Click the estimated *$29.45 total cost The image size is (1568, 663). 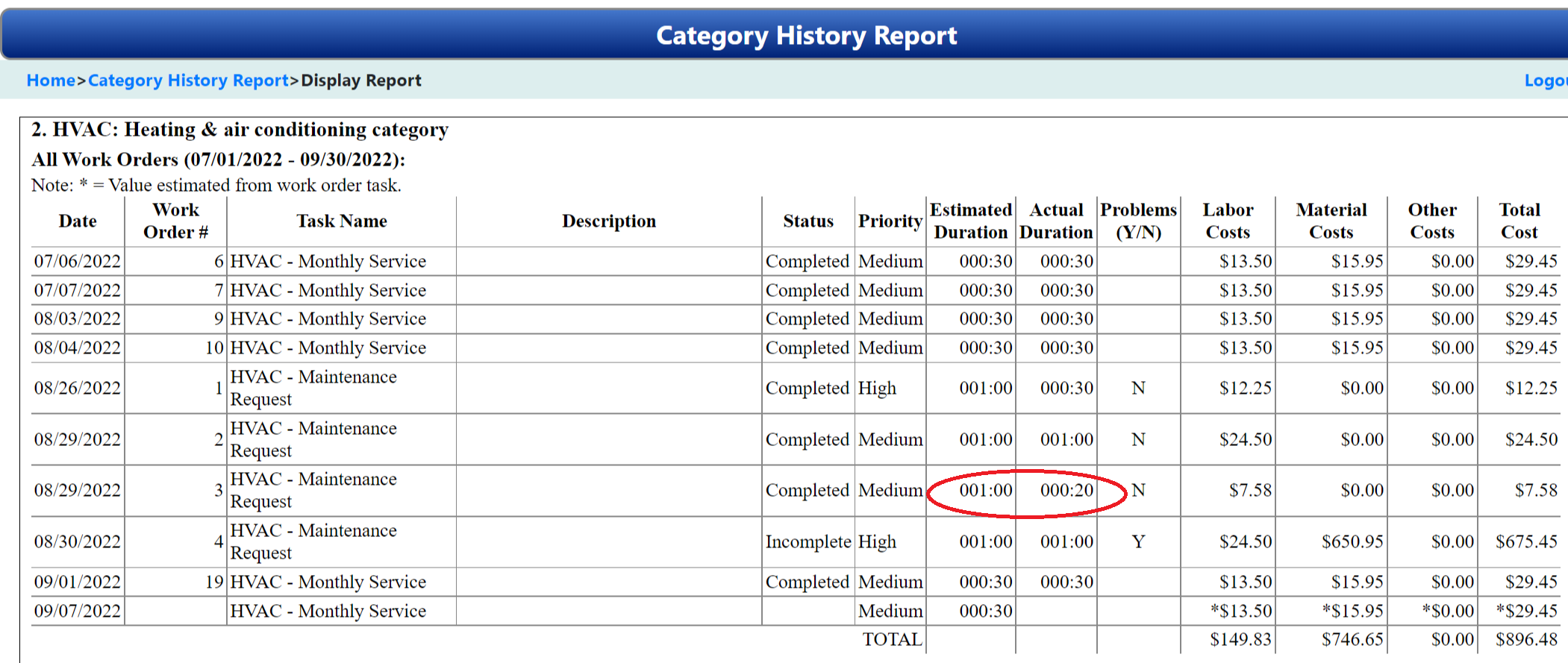[x=1526, y=612]
